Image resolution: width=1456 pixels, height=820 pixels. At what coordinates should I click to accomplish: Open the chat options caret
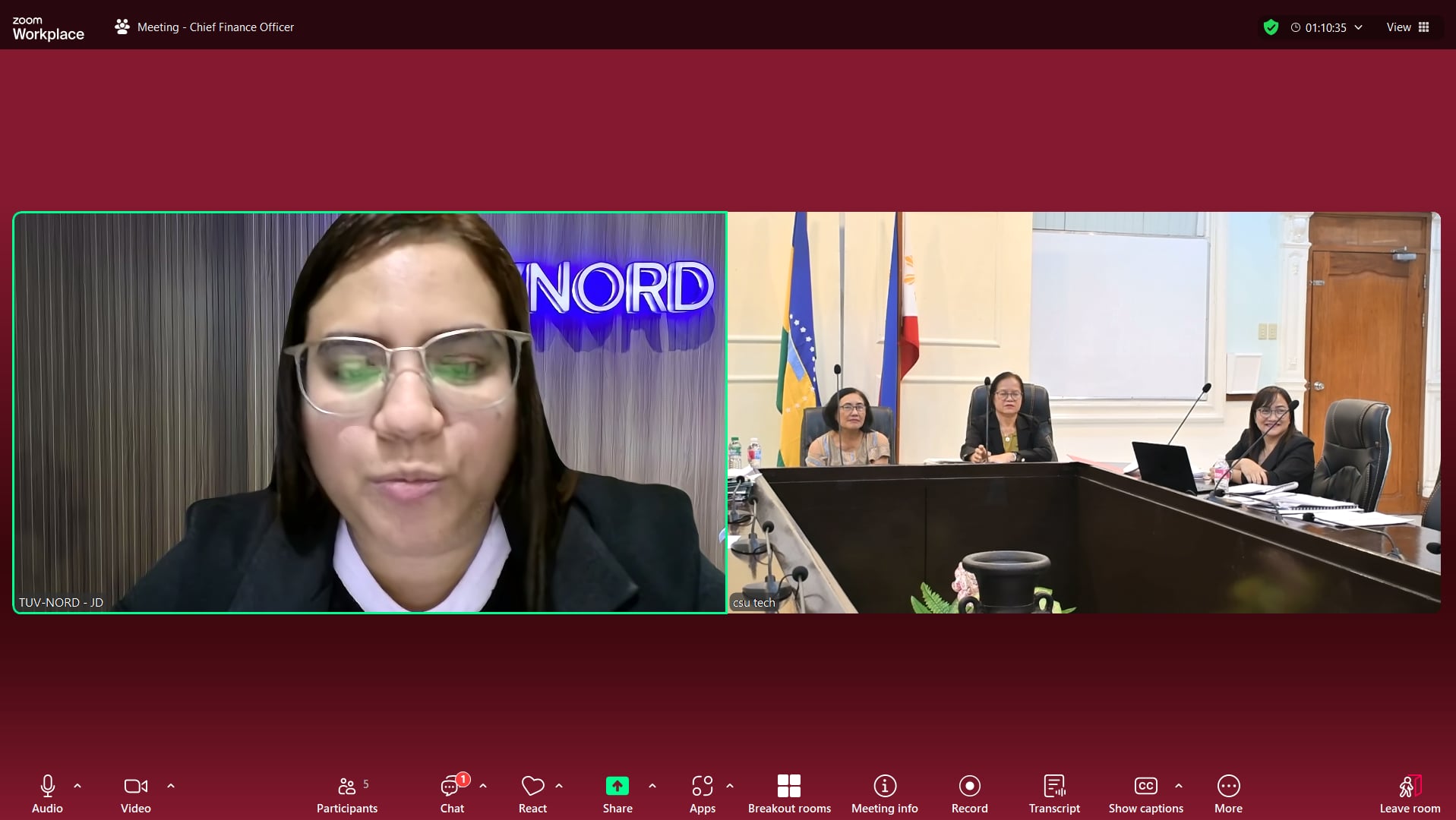[483, 786]
